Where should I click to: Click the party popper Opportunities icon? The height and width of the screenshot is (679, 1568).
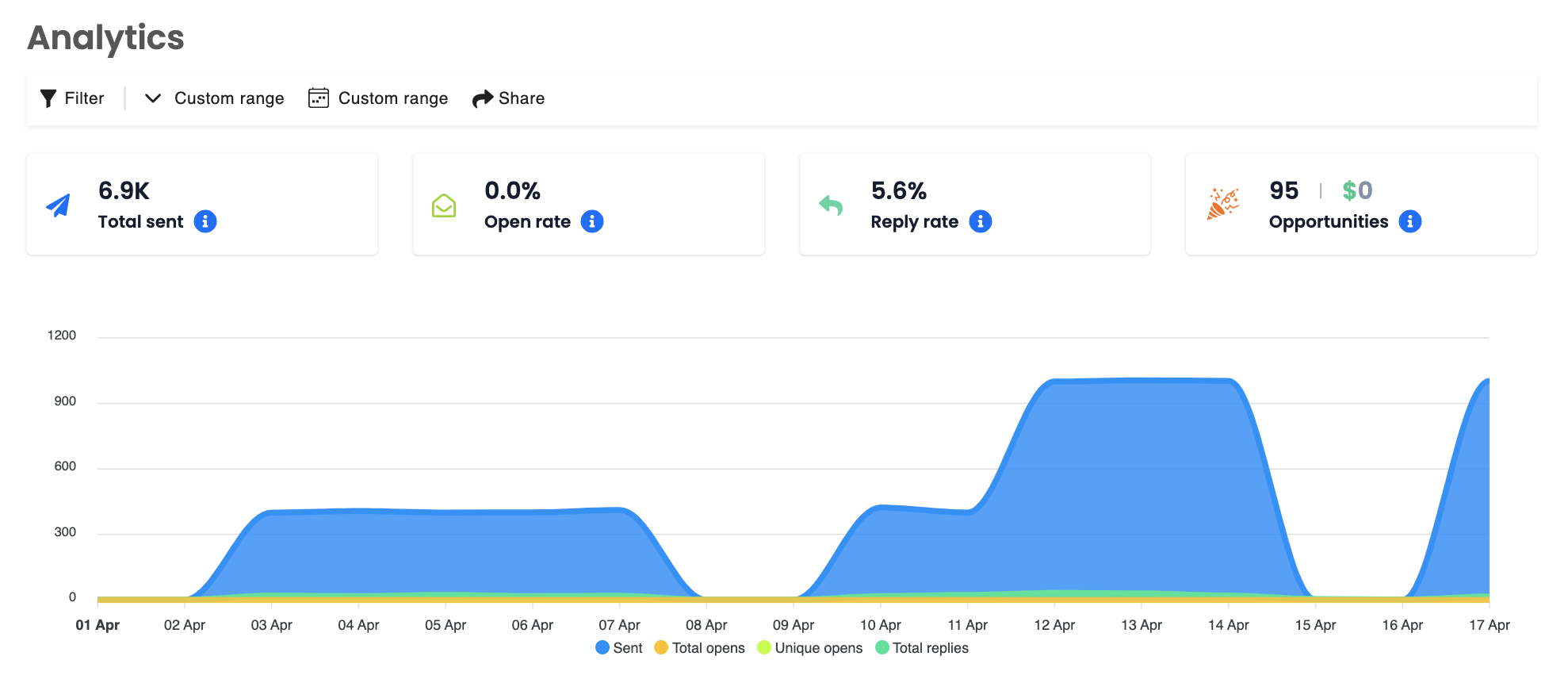[x=1222, y=204]
